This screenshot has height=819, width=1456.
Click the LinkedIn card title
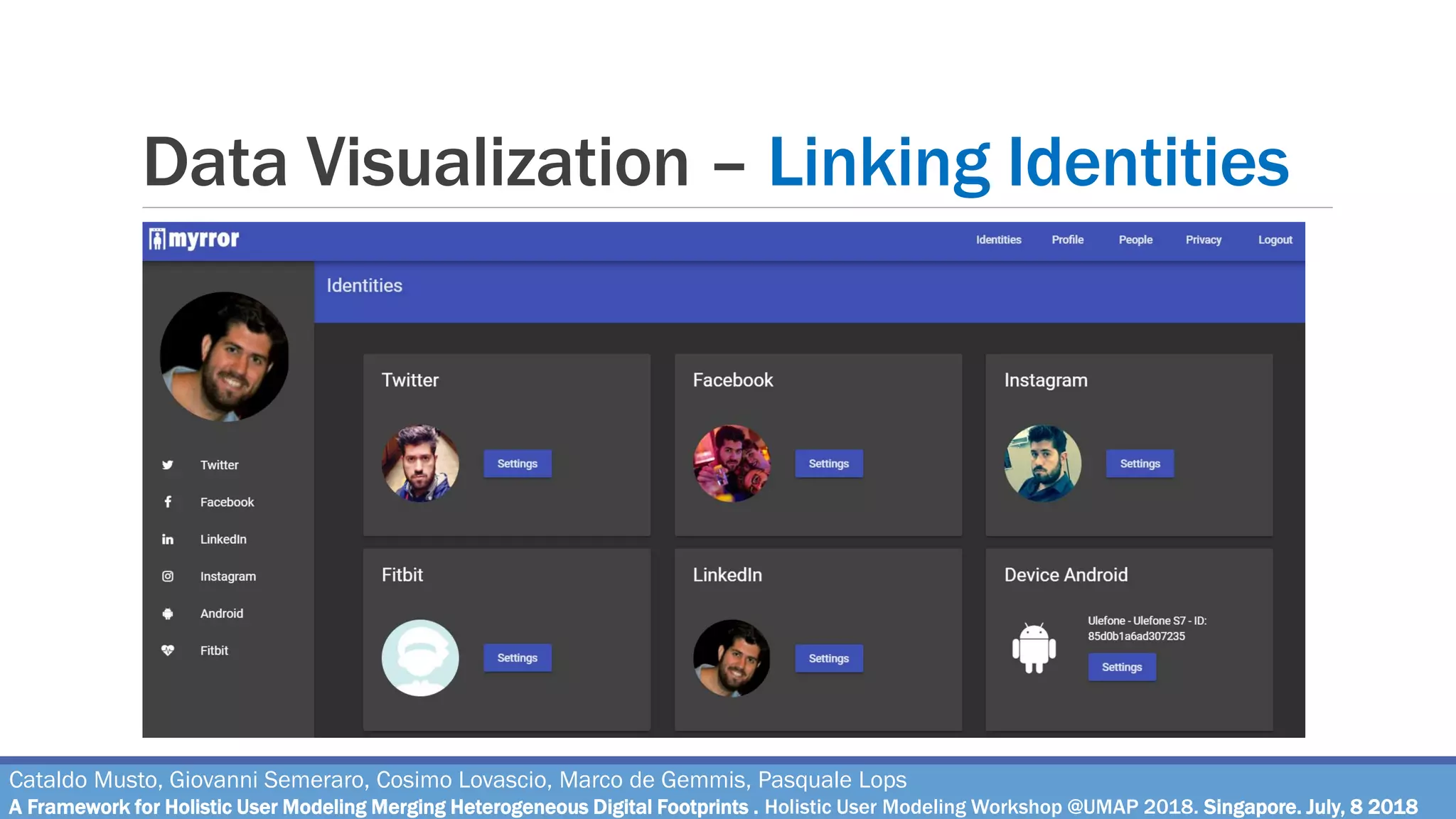click(727, 575)
